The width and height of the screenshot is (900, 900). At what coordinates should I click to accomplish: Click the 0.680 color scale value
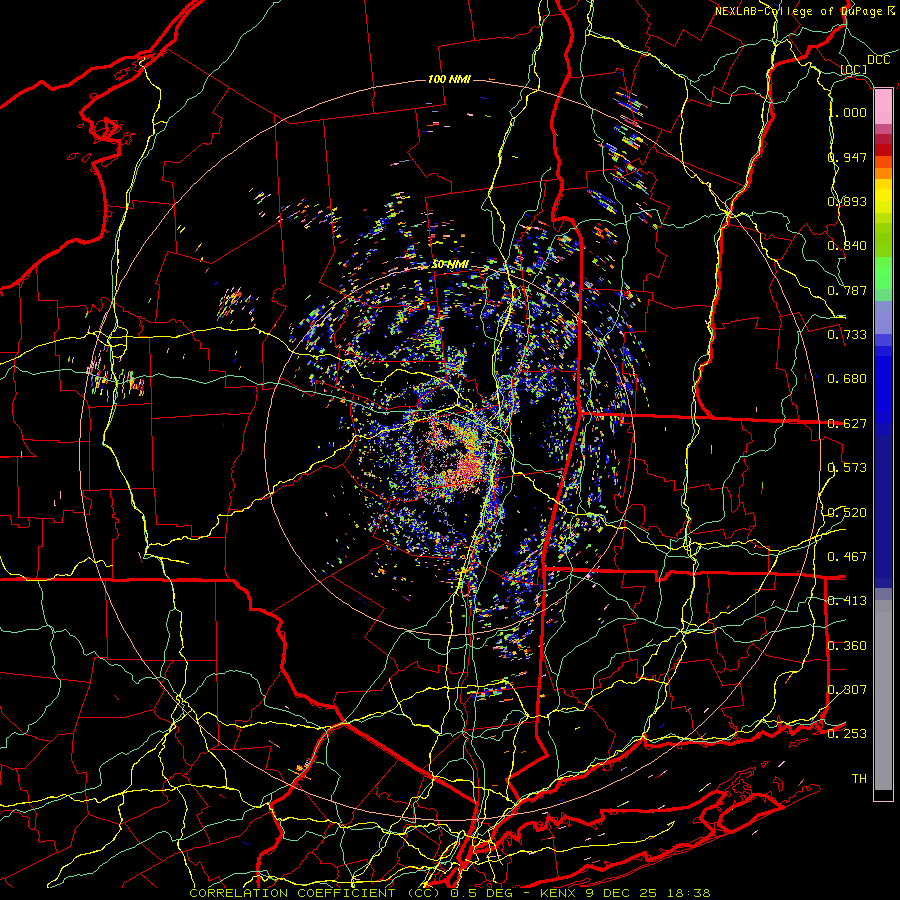click(x=847, y=379)
